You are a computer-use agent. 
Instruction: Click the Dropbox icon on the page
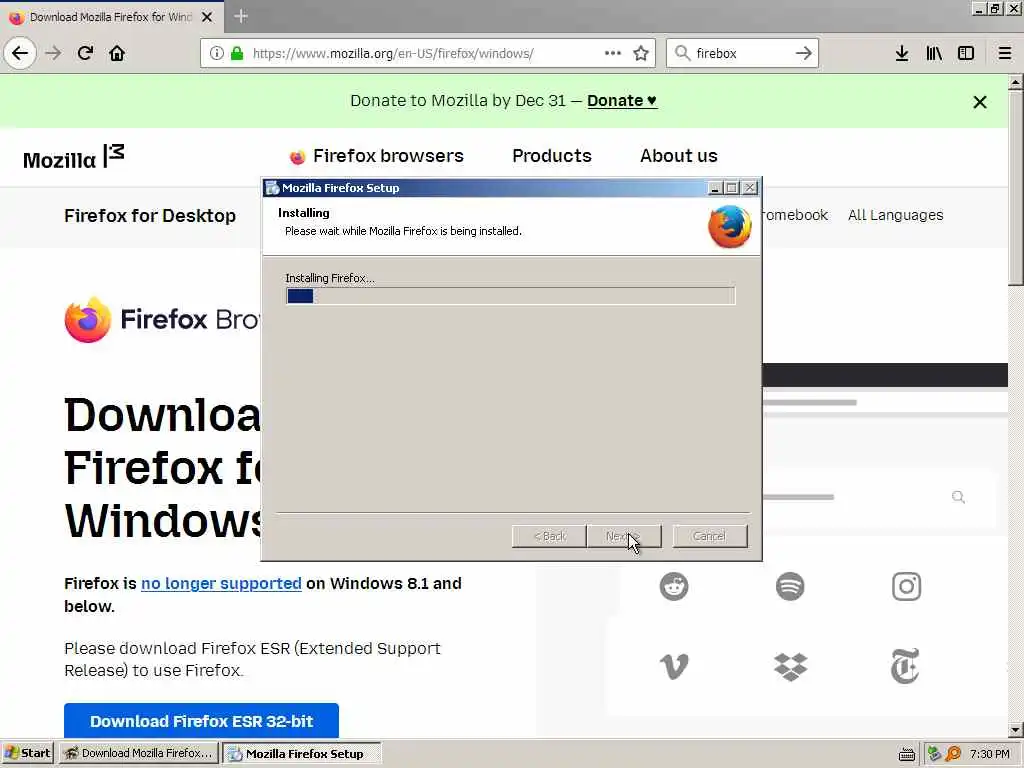(x=790, y=667)
